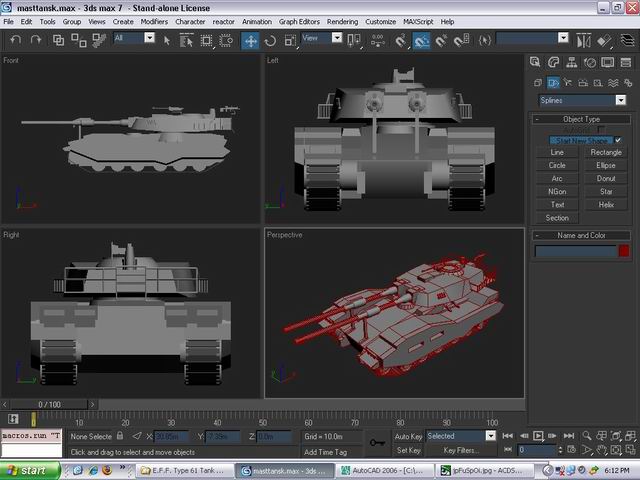Screen dimensions: 640x480
Task: Toggle the Auto Key button
Action: (408, 436)
